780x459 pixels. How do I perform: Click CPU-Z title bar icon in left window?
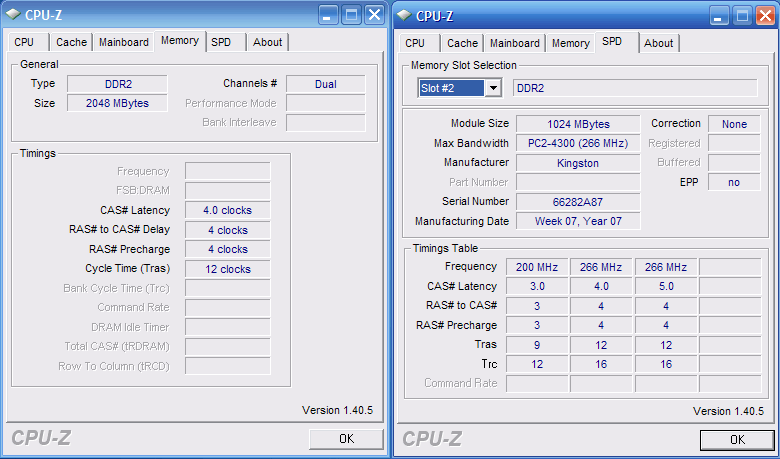point(13,15)
